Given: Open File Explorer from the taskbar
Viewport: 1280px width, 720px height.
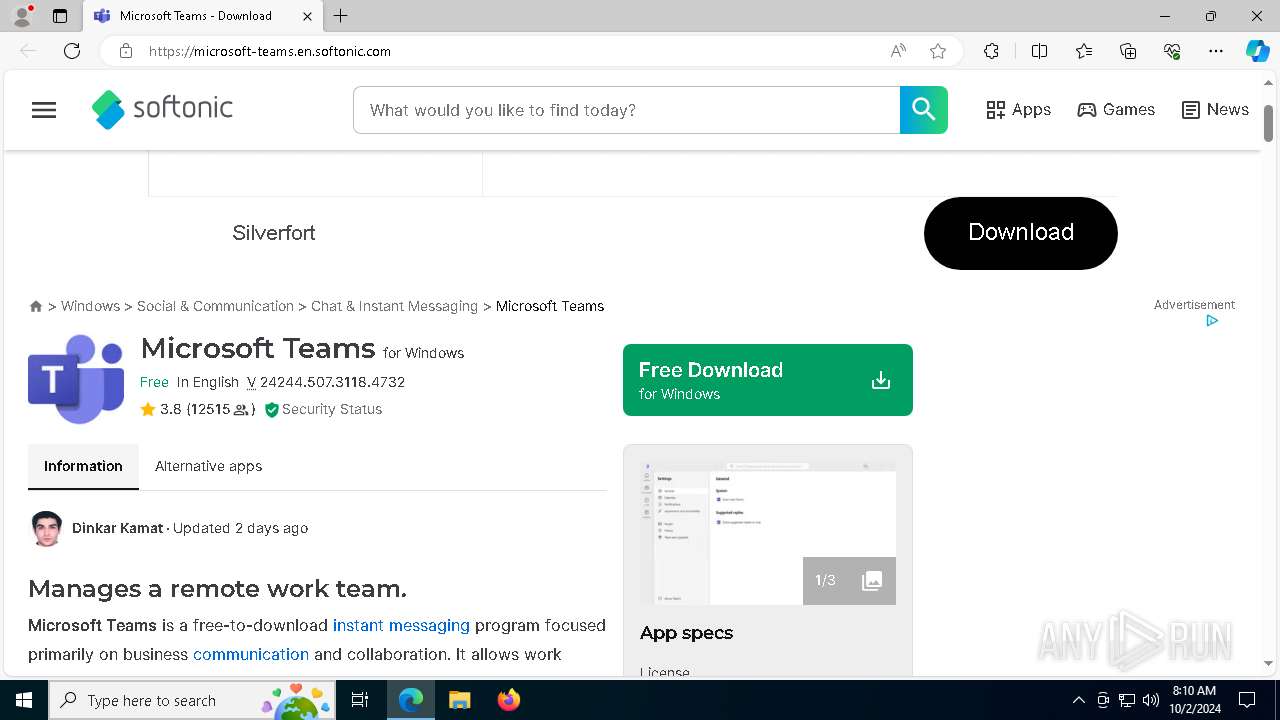Looking at the screenshot, I should (x=459, y=700).
